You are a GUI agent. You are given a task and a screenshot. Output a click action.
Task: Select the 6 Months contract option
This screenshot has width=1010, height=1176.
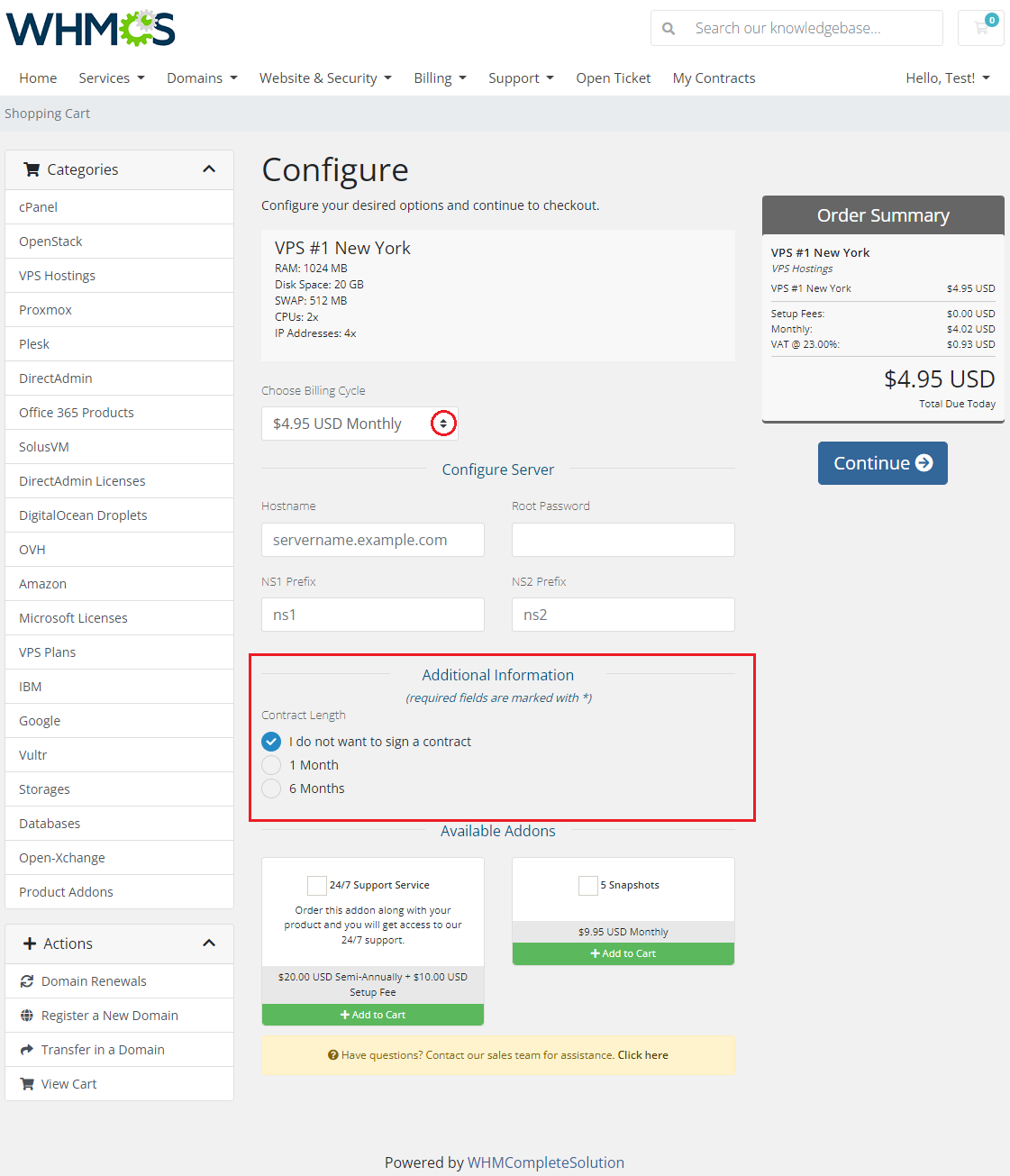(271, 789)
